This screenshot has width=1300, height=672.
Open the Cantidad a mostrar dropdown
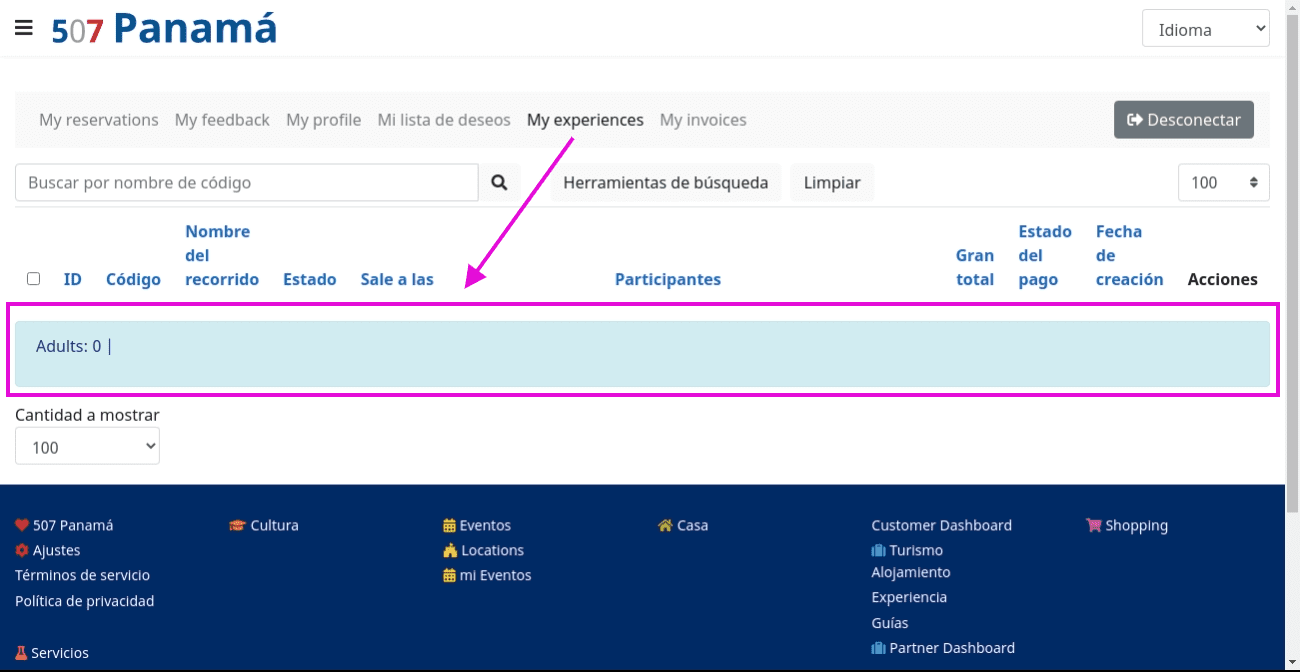tap(87, 447)
